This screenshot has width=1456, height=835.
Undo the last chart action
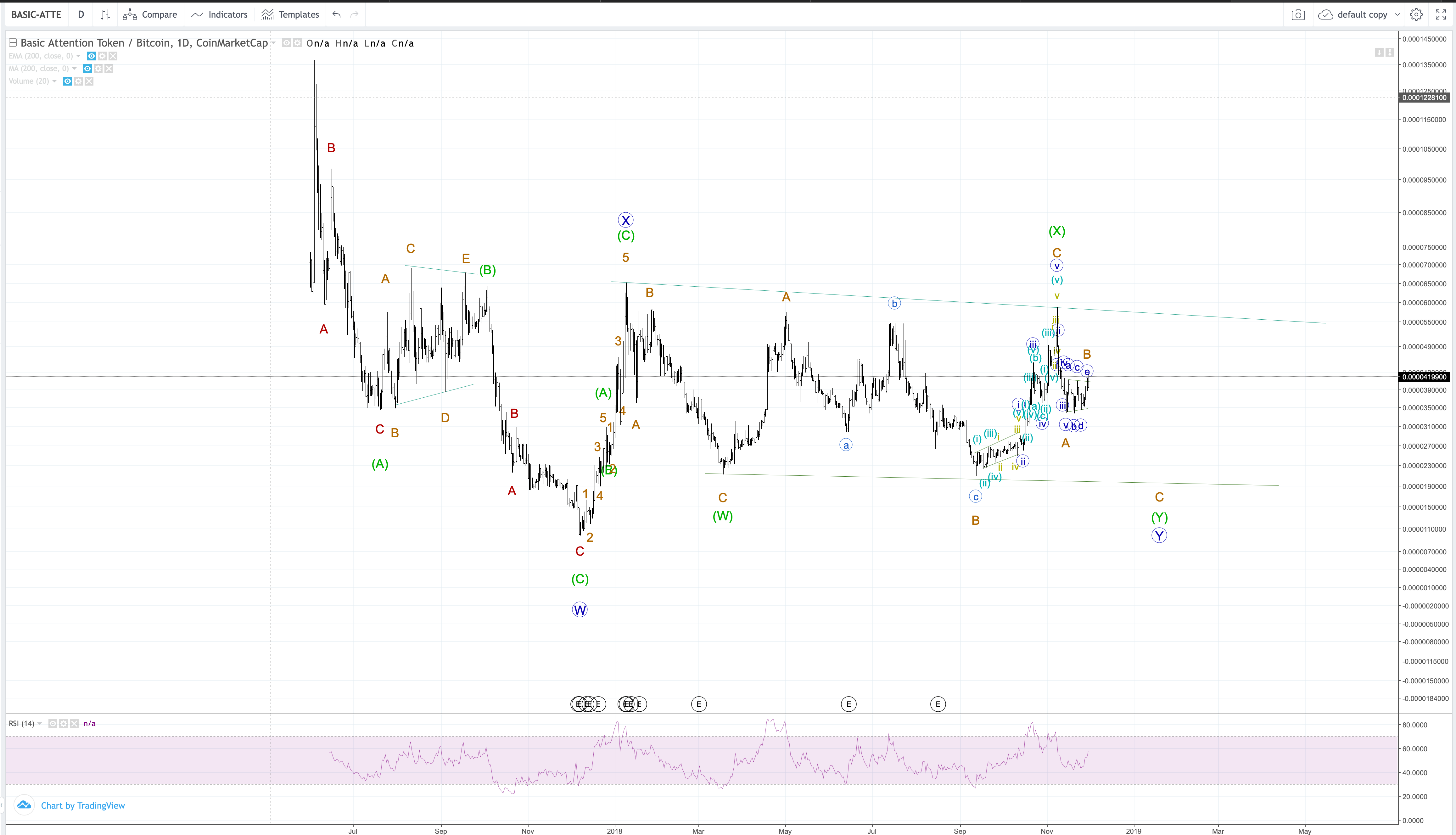point(337,15)
